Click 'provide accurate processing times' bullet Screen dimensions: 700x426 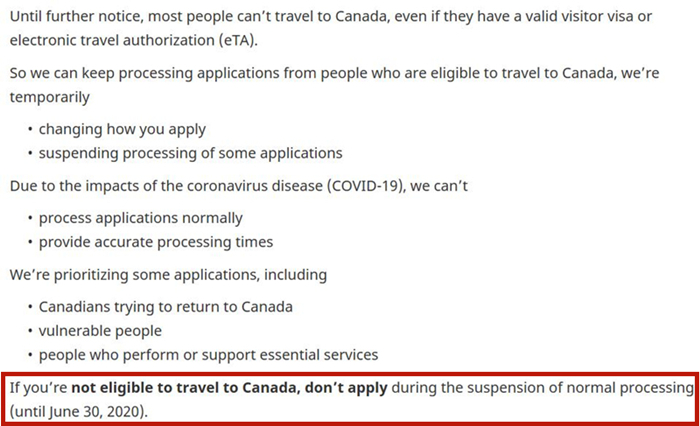[156, 242]
